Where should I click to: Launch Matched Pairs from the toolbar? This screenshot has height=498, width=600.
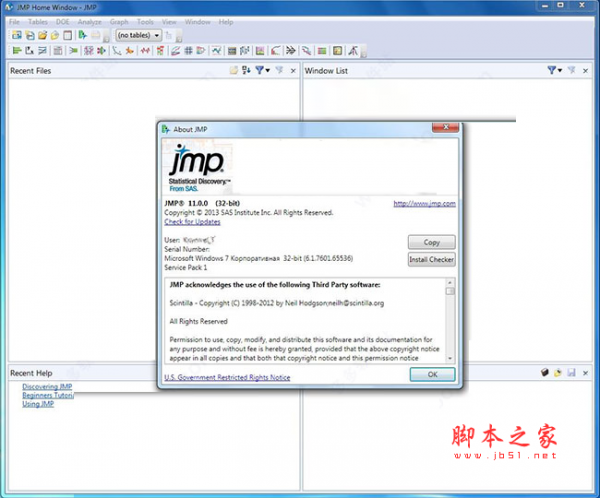click(x=42, y=51)
